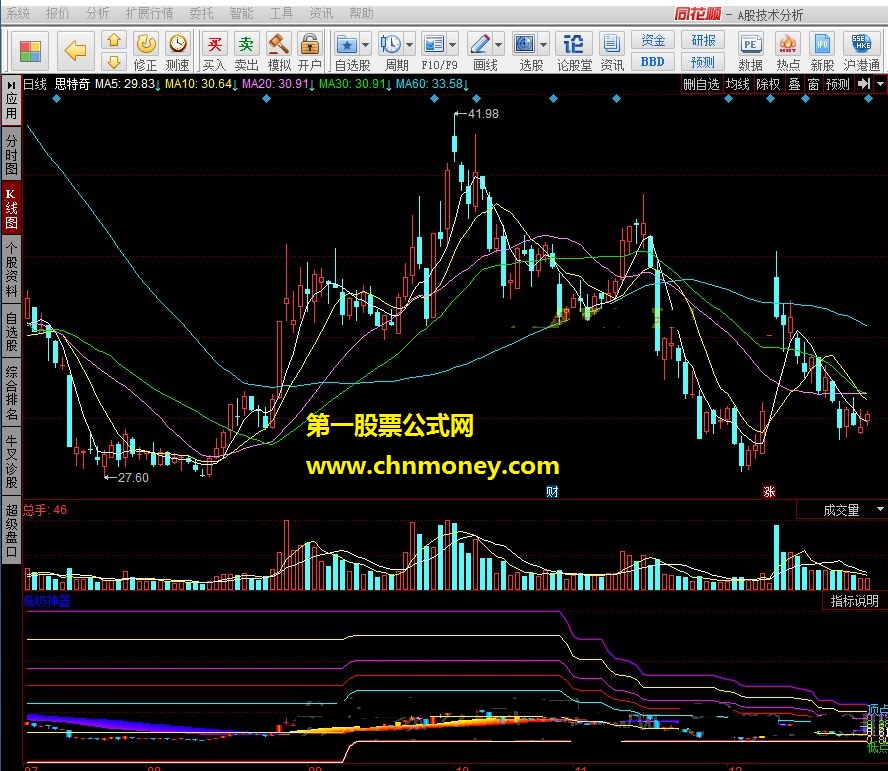The image size is (888, 771).
Task: Toggle the 均线 moving average display
Action: point(737,84)
